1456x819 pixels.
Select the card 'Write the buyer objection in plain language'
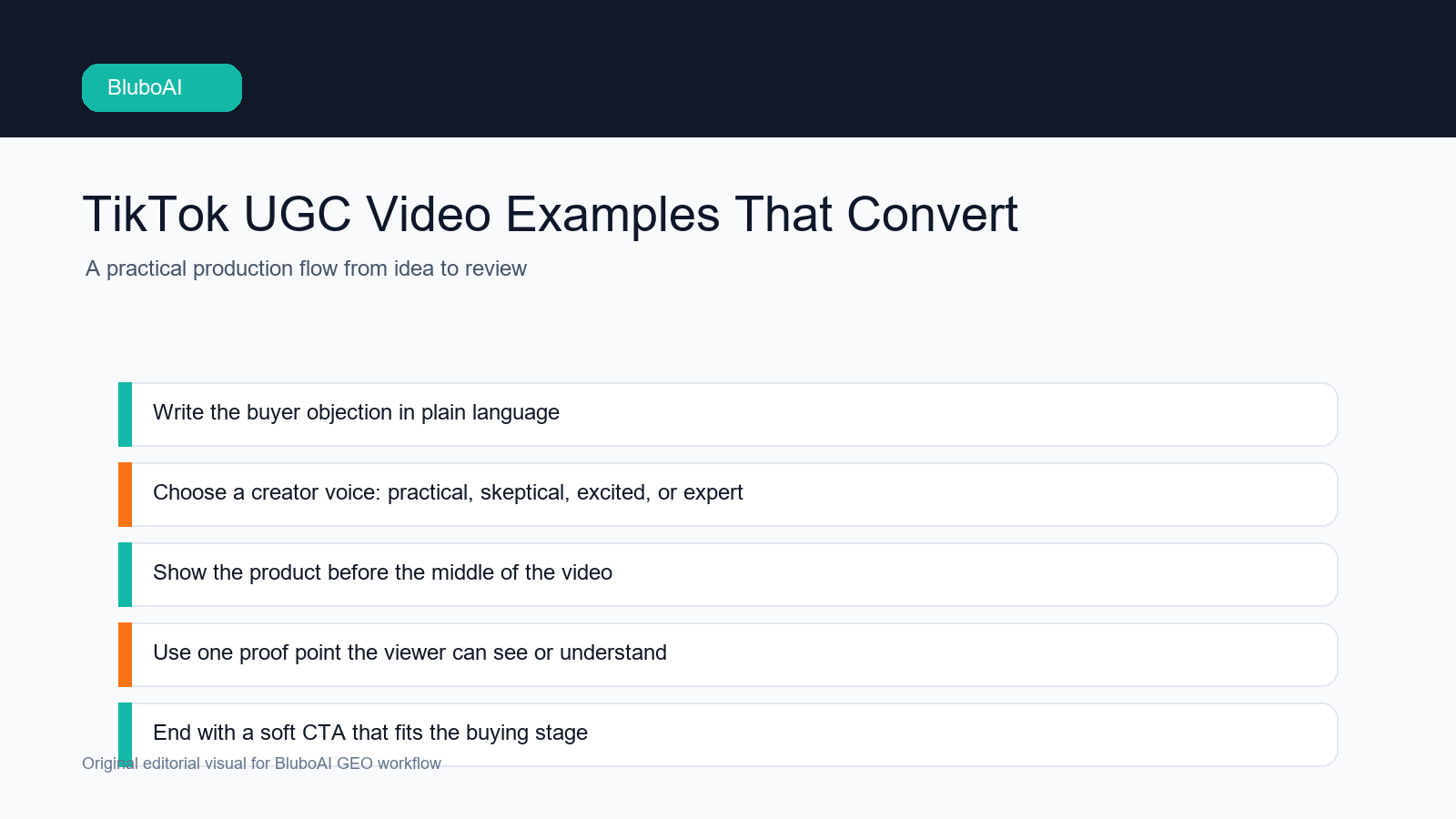coord(728,414)
